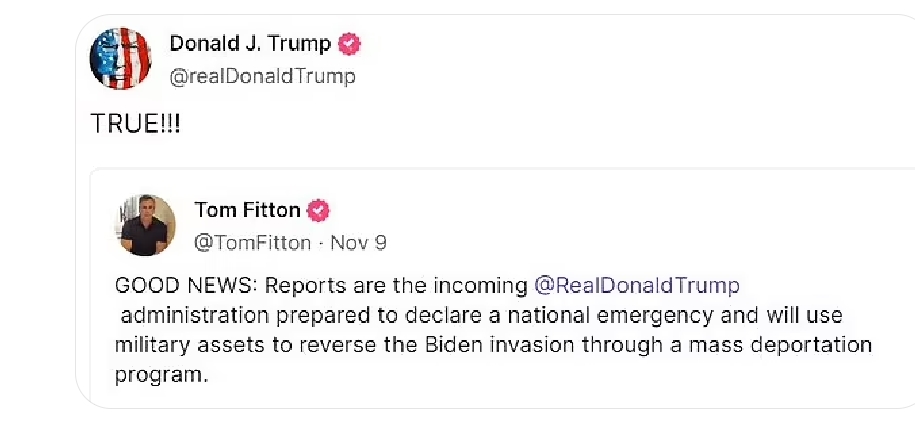
Task: Click the phrase 'national emergency' in the quote
Action: click(x=609, y=316)
